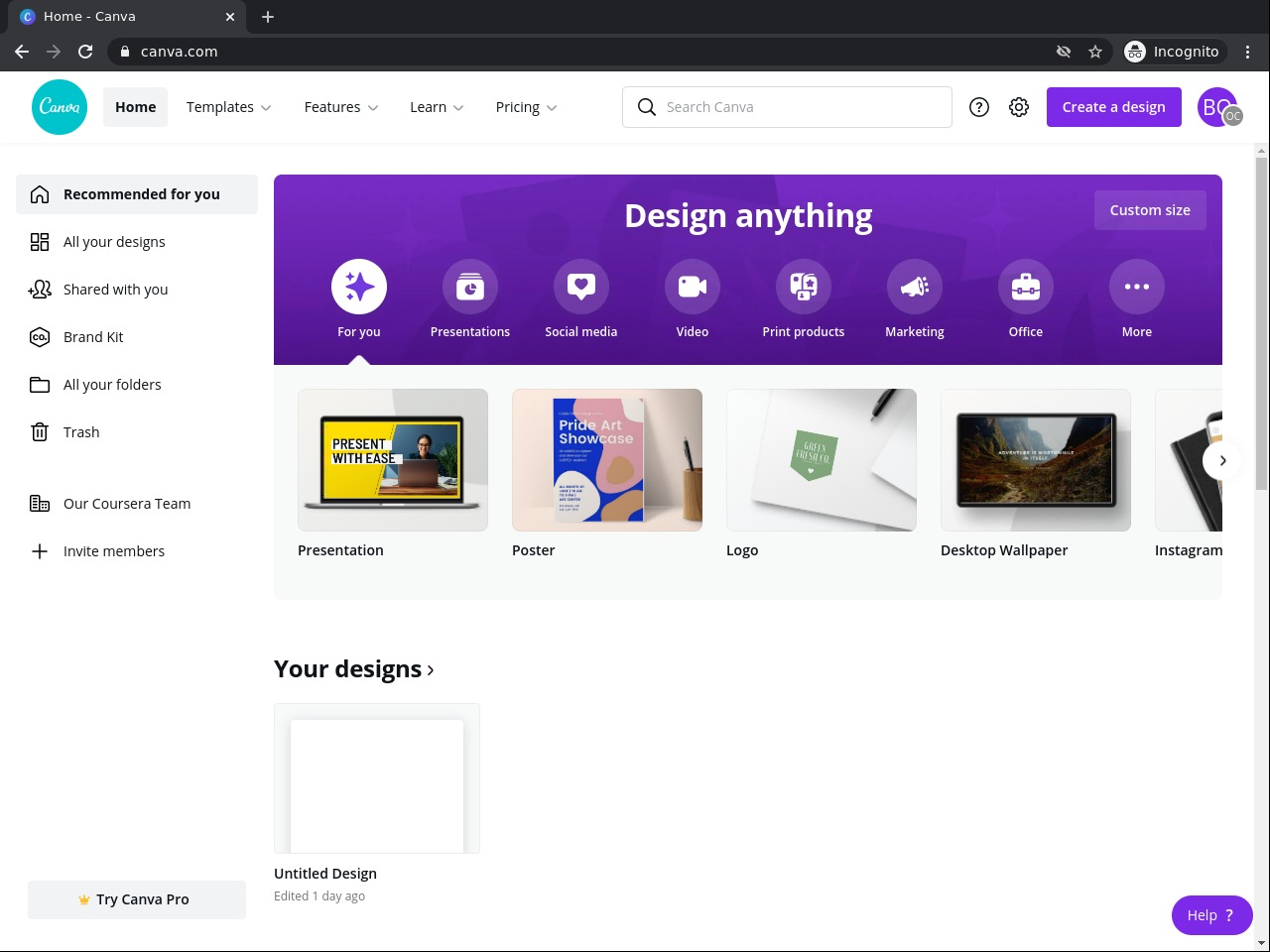Click the Canva logo

pyautogui.click(x=60, y=107)
